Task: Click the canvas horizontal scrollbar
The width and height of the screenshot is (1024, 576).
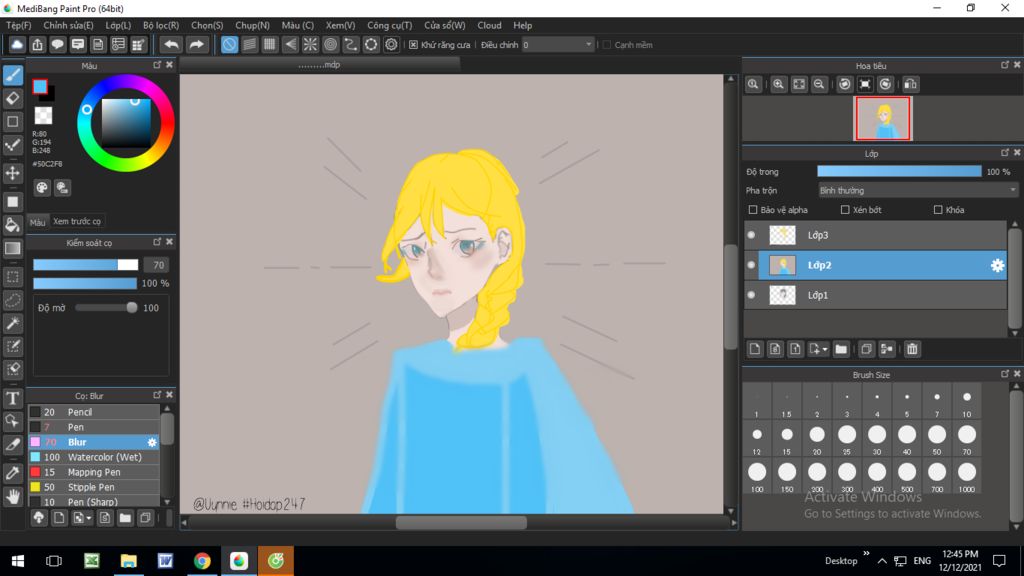Action: [460, 522]
